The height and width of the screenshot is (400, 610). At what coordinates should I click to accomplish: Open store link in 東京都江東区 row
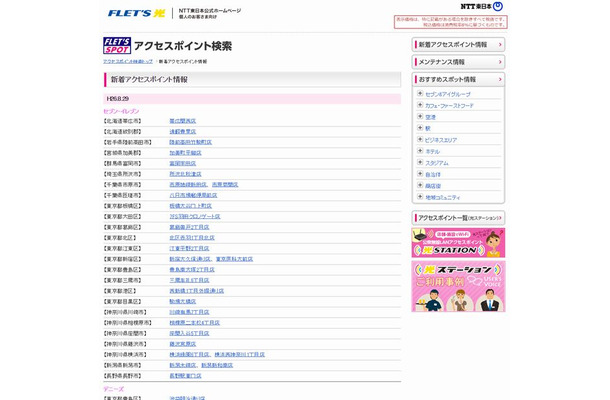[x=189, y=248]
